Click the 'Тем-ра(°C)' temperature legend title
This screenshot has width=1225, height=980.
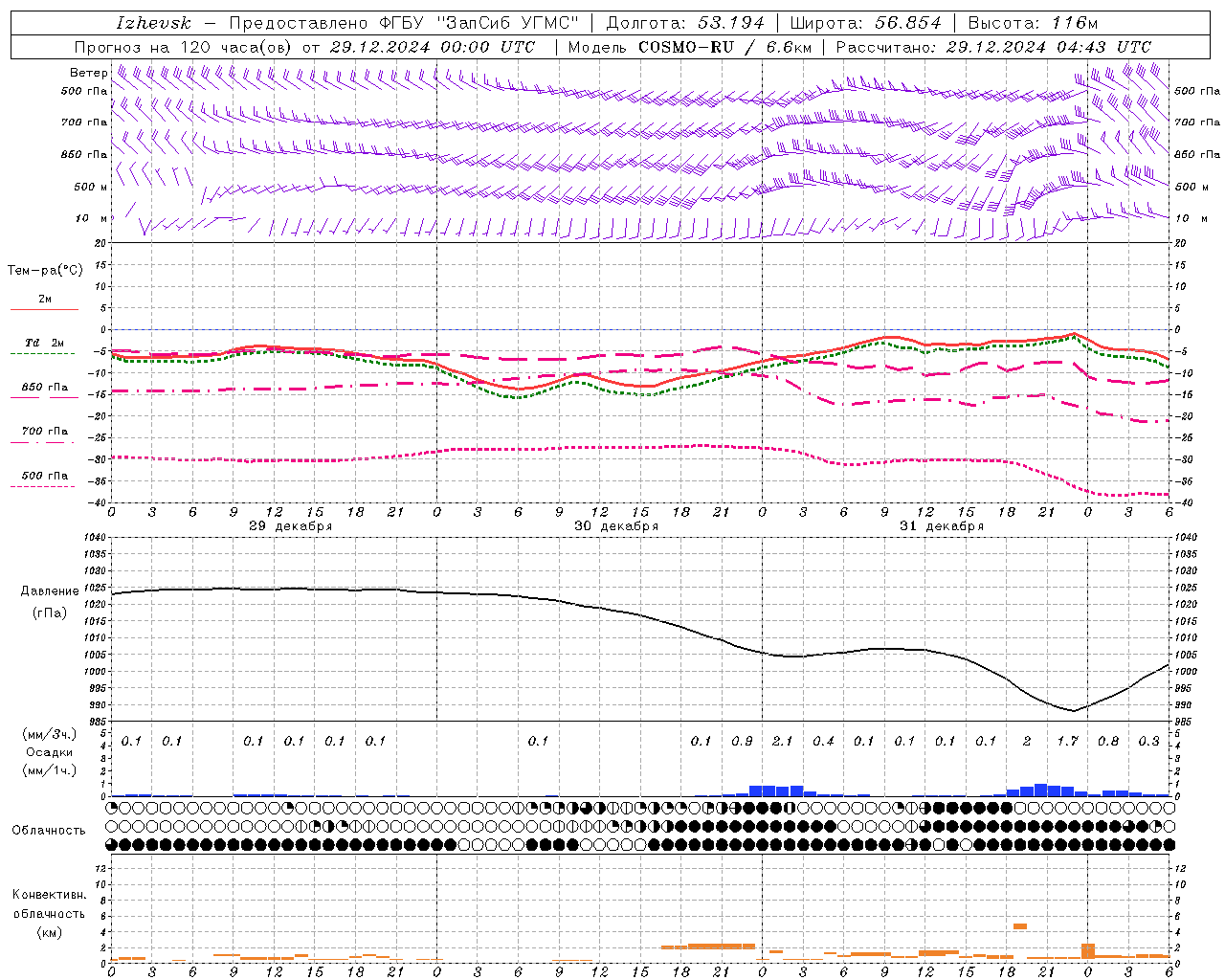click(x=45, y=271)
